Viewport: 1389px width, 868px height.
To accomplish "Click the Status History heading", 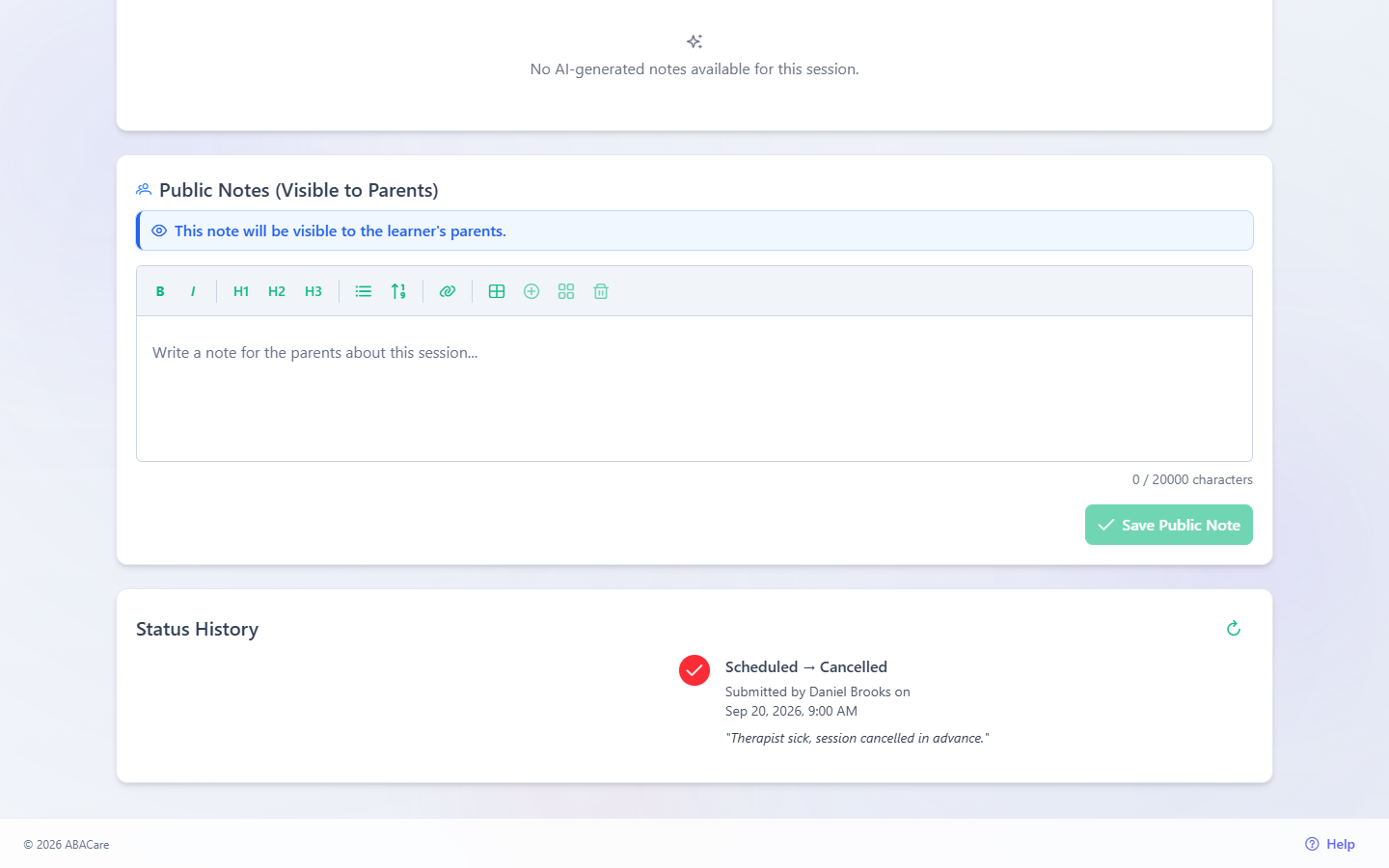I will point(198,629).
